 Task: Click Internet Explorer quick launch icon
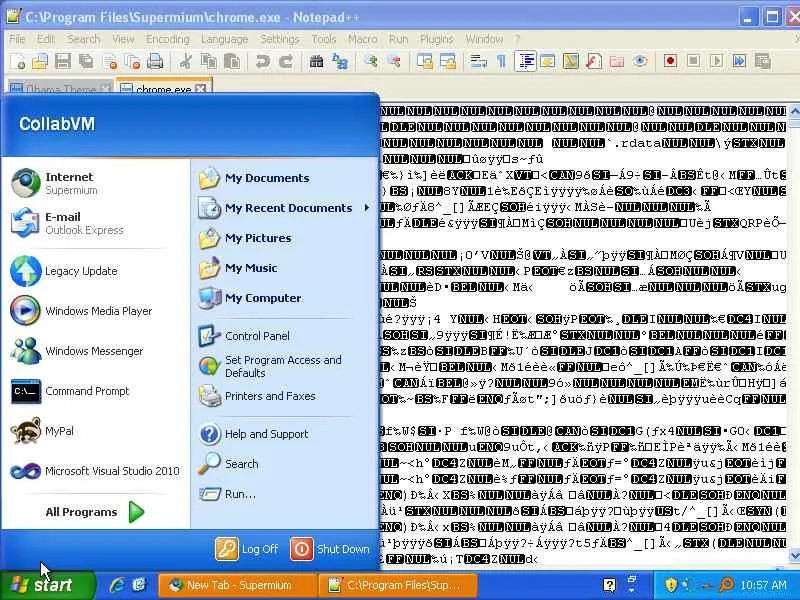(117, 585)
